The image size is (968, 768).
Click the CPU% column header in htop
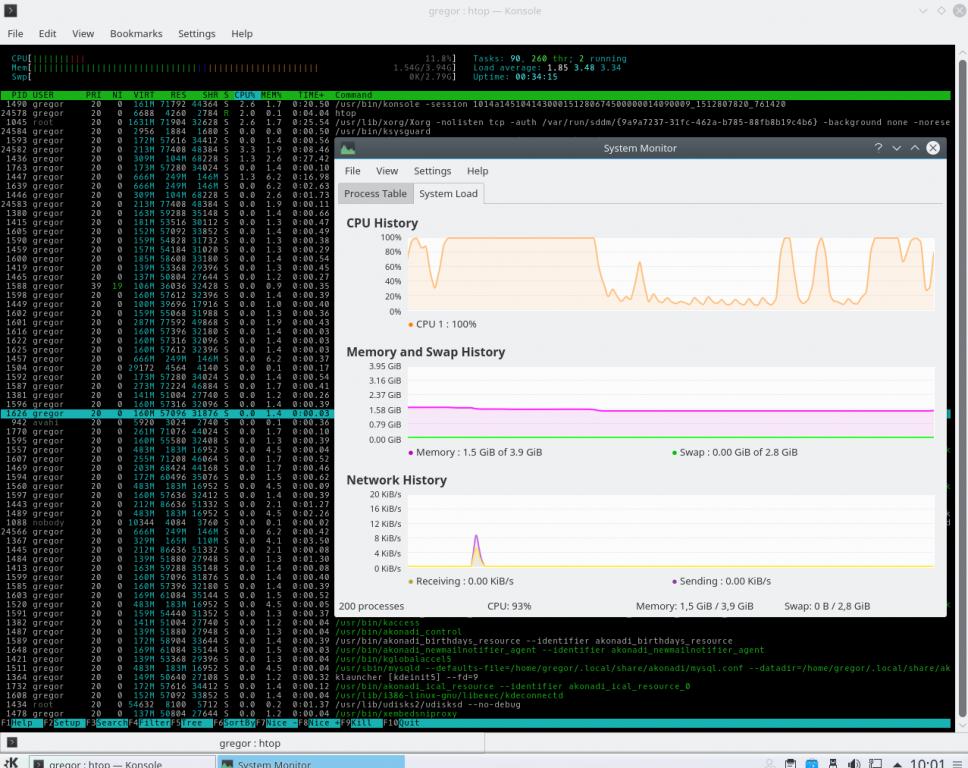(x=245, y=95)
